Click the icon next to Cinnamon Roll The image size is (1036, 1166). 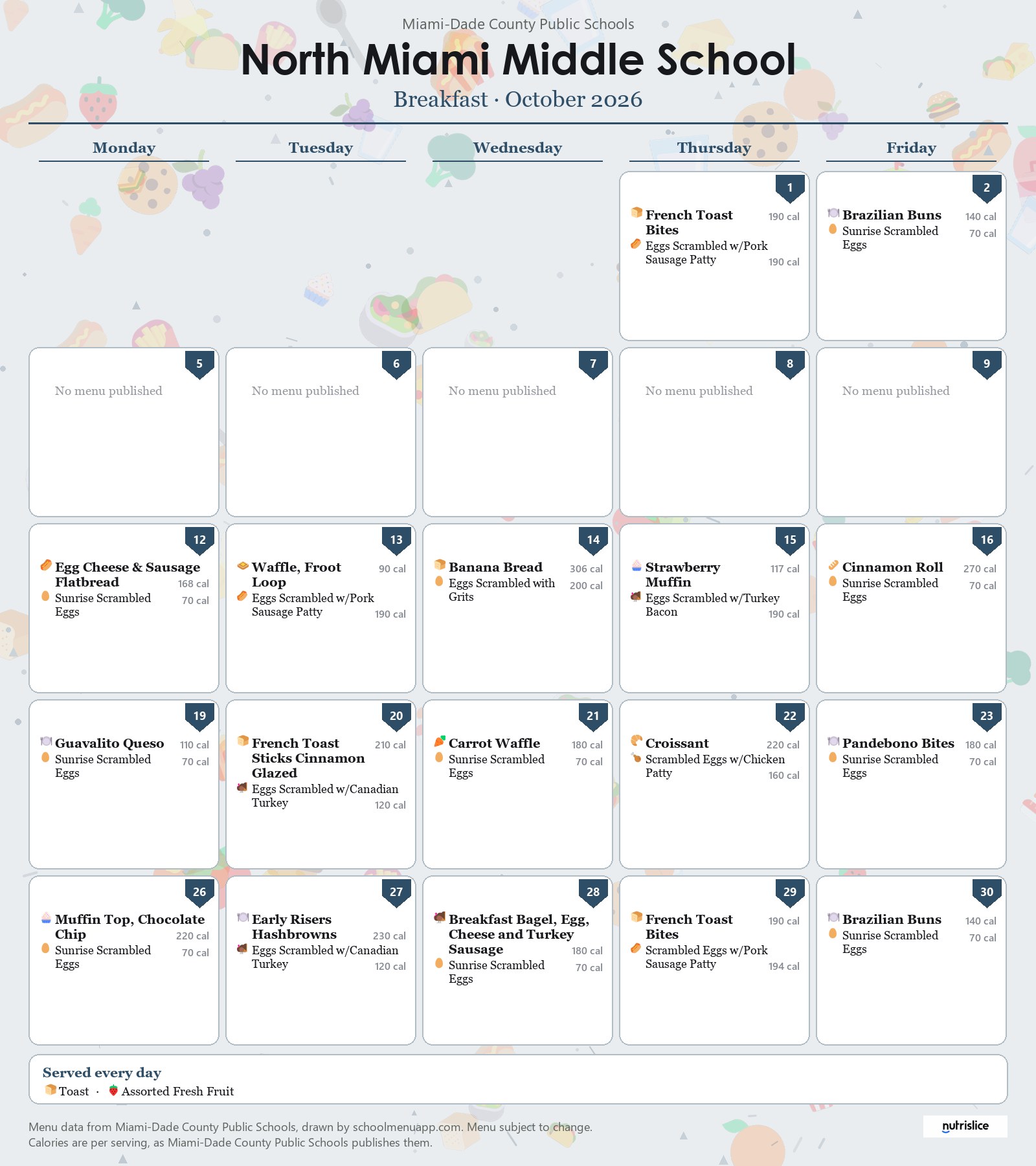click(833, 565)
